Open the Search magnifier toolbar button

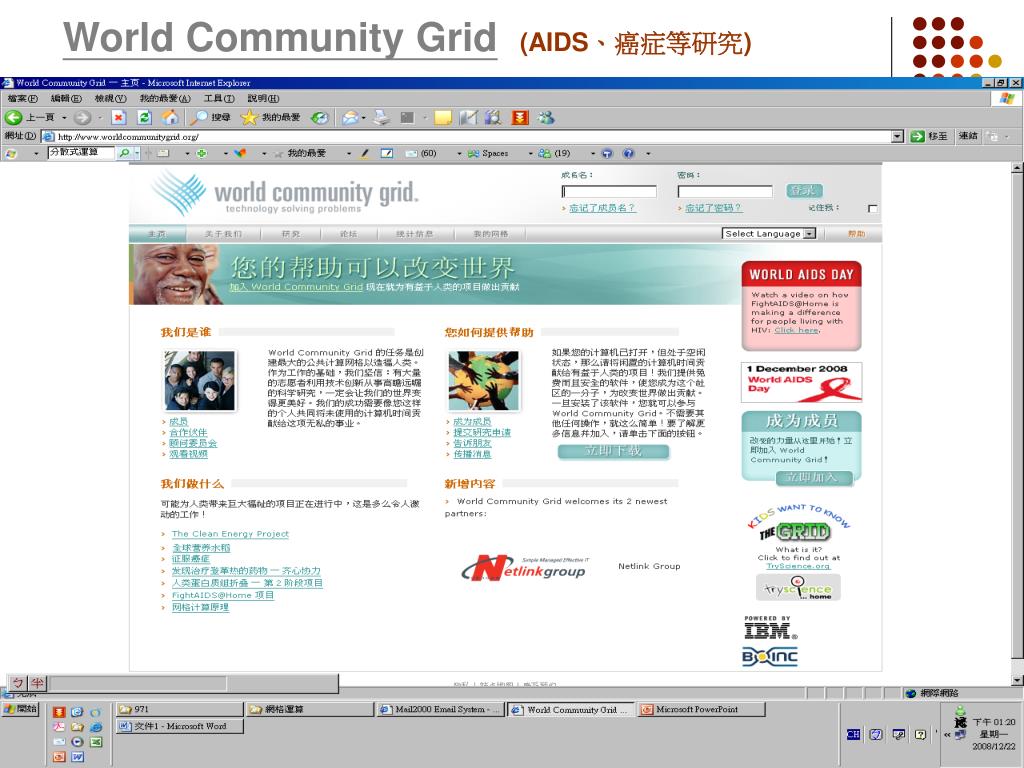click(x=198, y=118)
